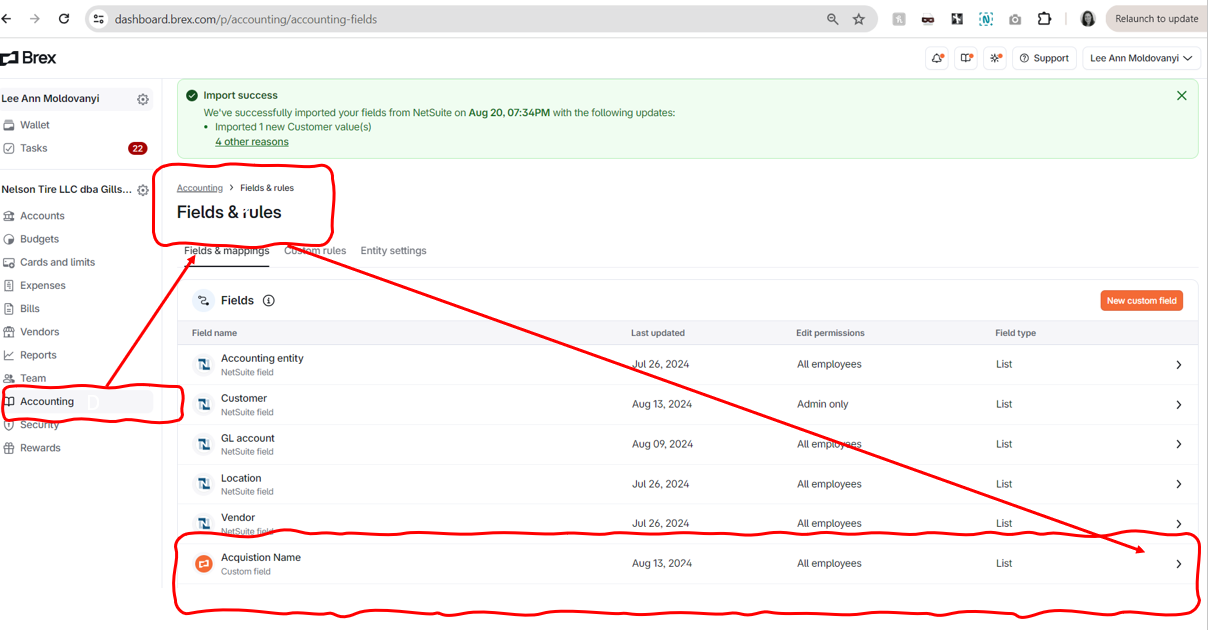
Task: Open the Support button
Action: pos(1044,58)
